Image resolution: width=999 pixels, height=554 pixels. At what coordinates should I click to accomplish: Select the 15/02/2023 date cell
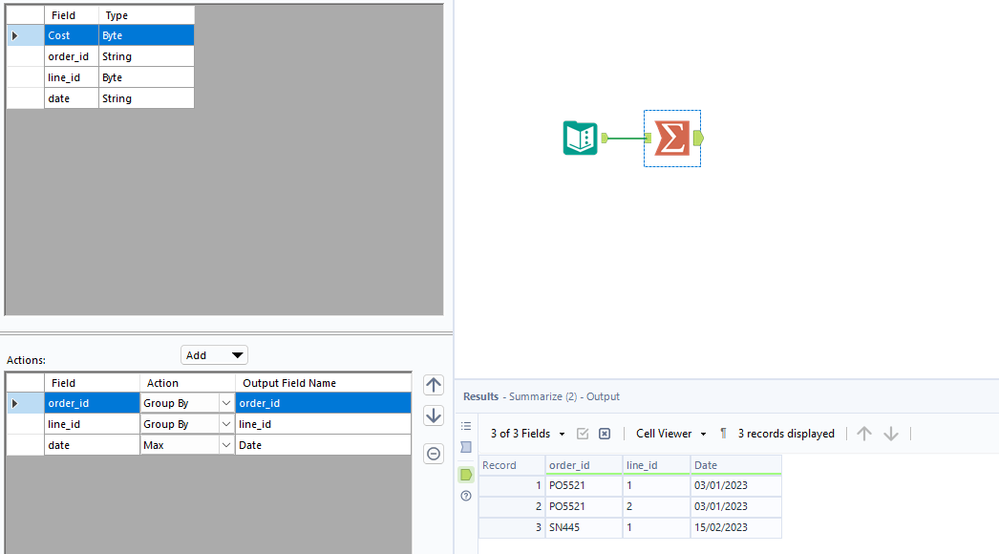(736, 527)
